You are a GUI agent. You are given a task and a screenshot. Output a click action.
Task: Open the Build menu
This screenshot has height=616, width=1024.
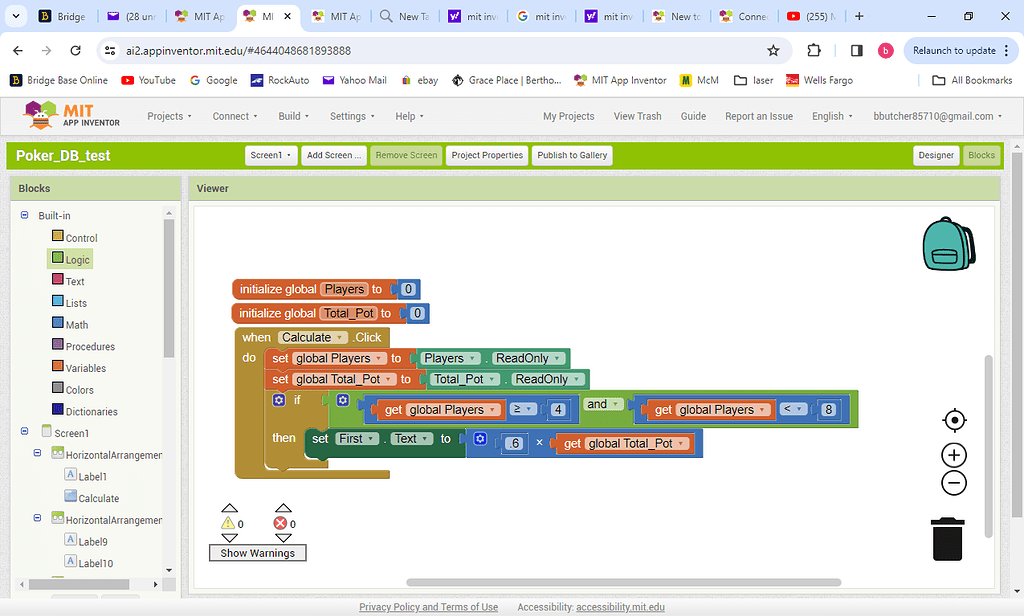point(294,116)
